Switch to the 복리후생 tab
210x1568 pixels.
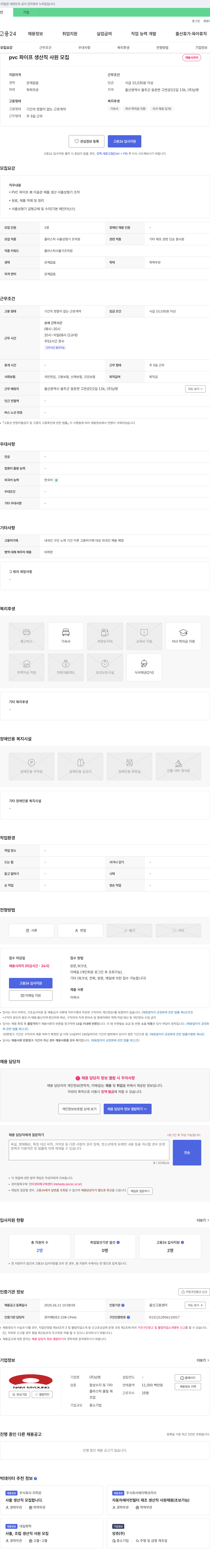click(123, 48)
